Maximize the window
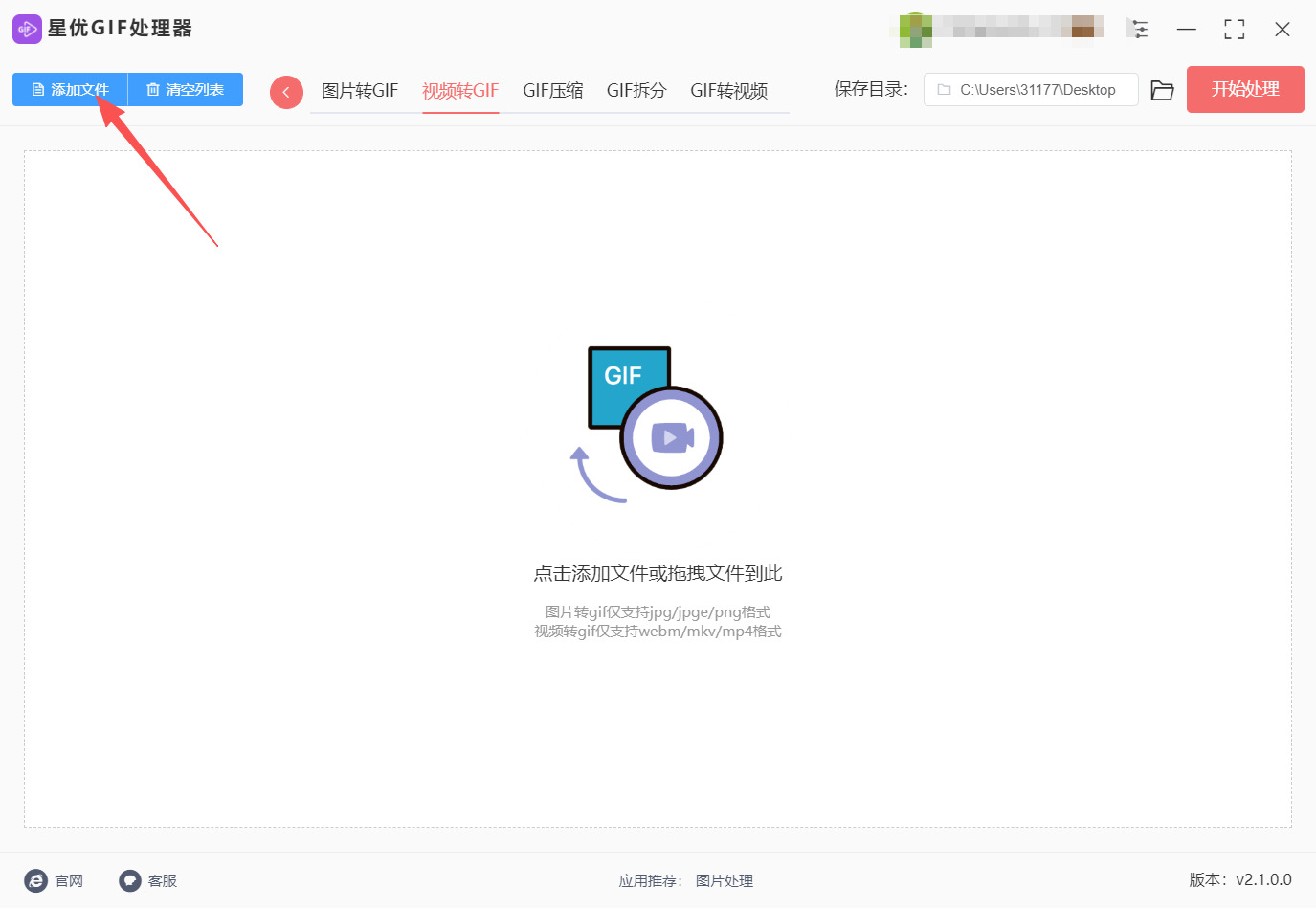 click(1235, 30)
